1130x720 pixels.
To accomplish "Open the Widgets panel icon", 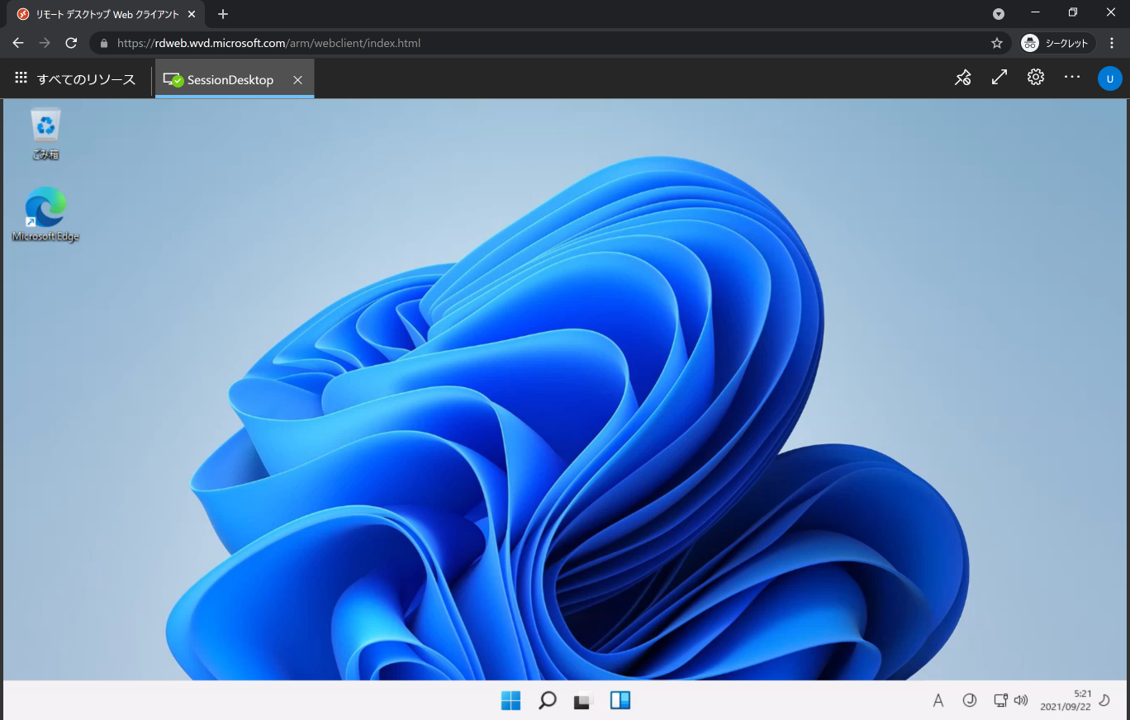I will click(x=620, y=700).
